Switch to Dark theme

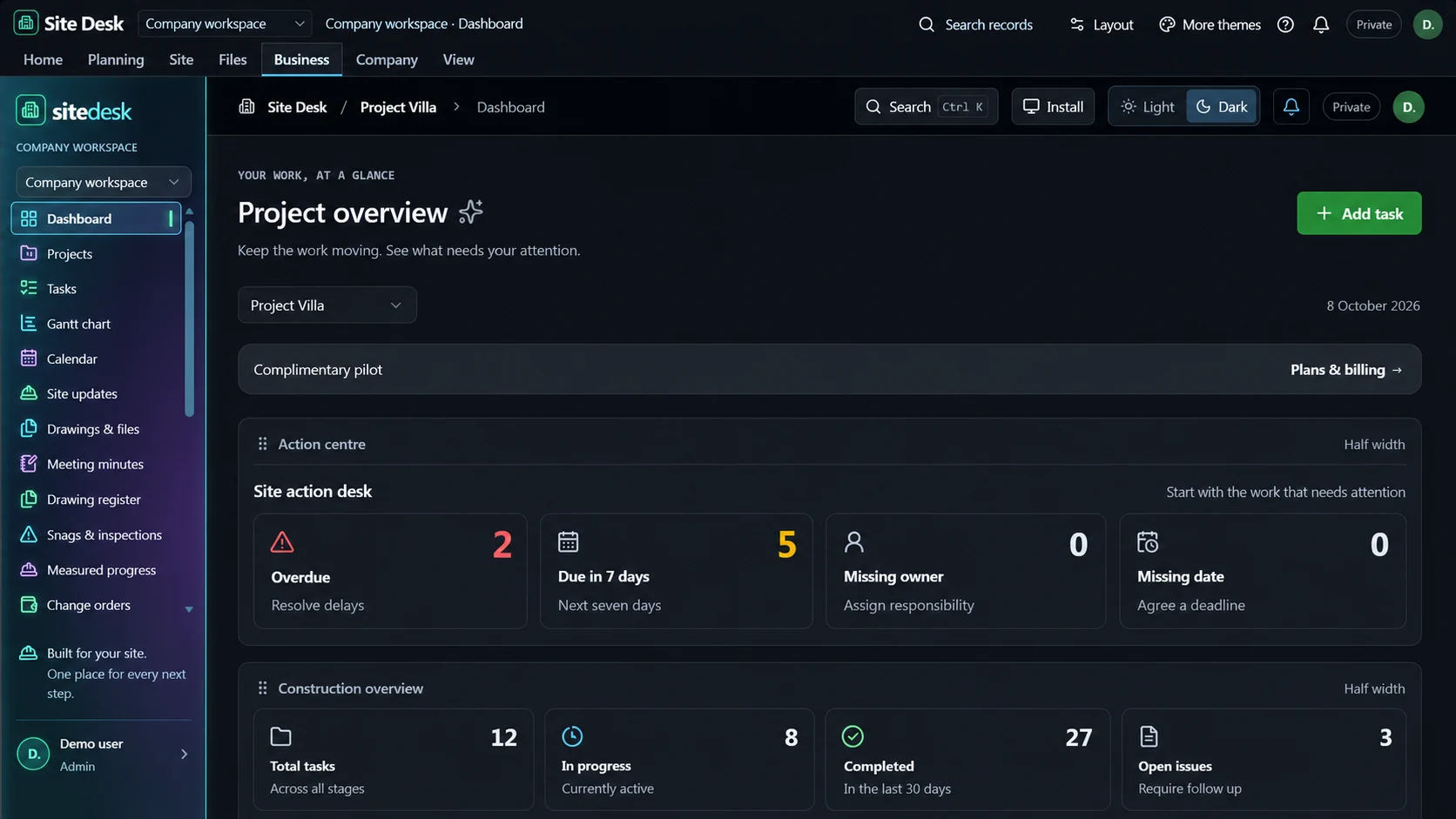[1222, 107]
